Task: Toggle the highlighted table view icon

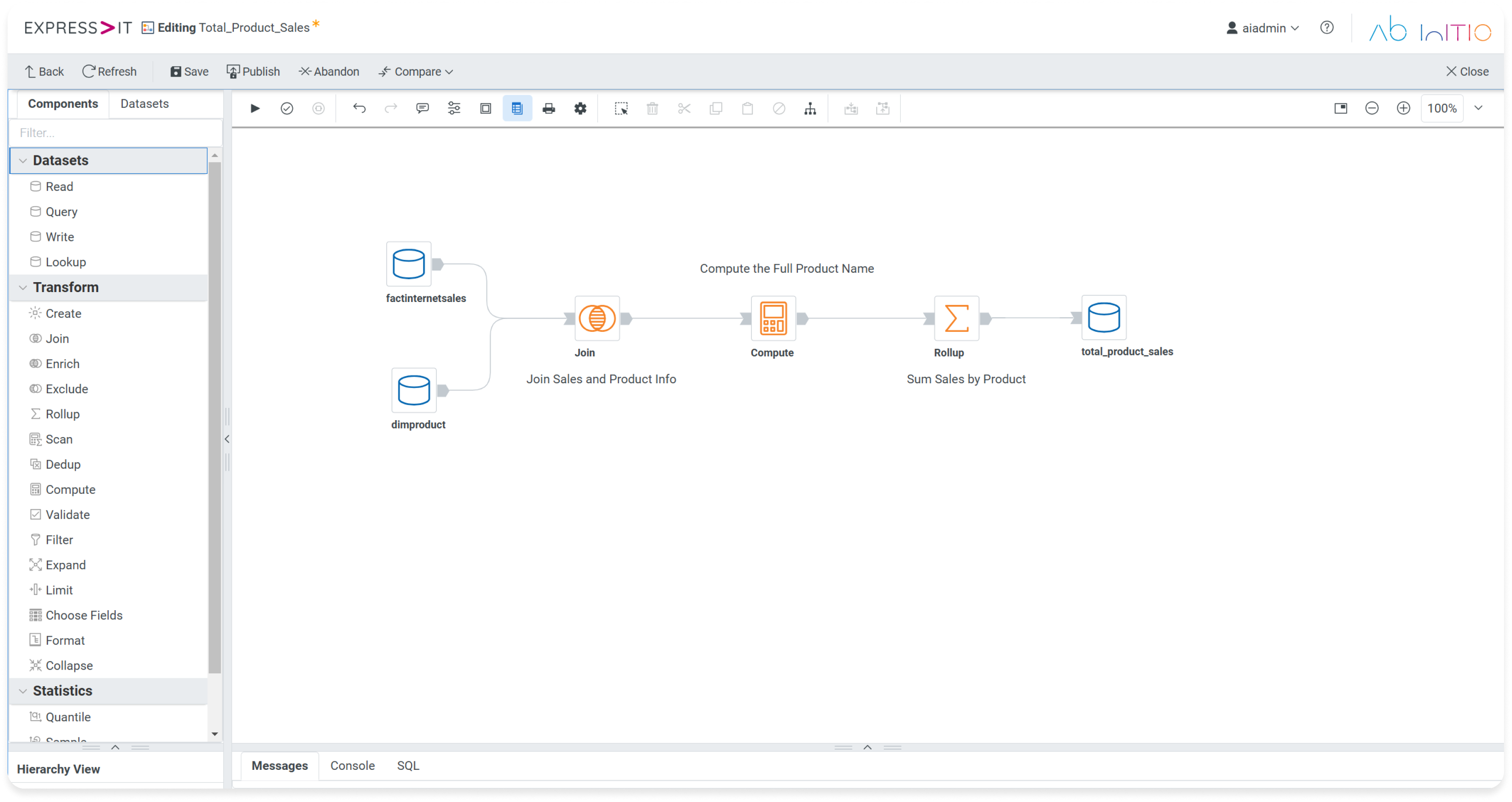Action: point(517,108)
